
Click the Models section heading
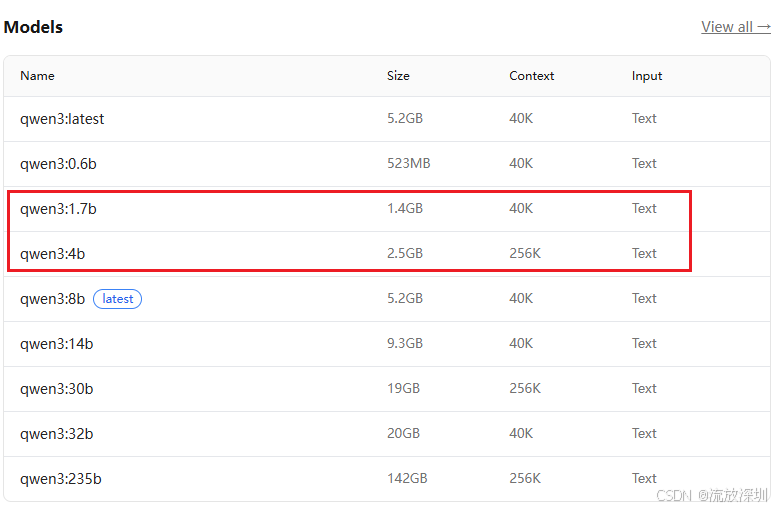tap(33, 27)
